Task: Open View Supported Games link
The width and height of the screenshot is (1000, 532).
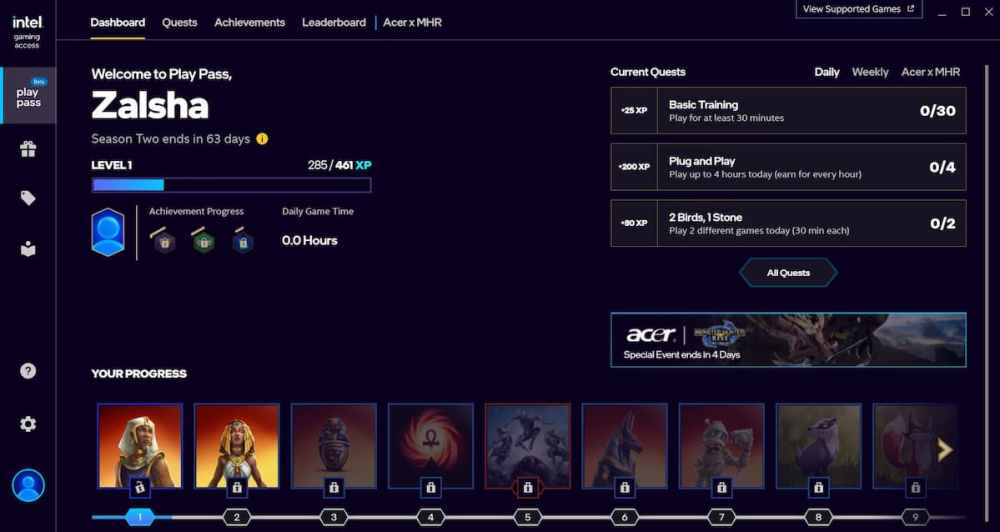Action: pyautogui.click(x=858, y=9)
